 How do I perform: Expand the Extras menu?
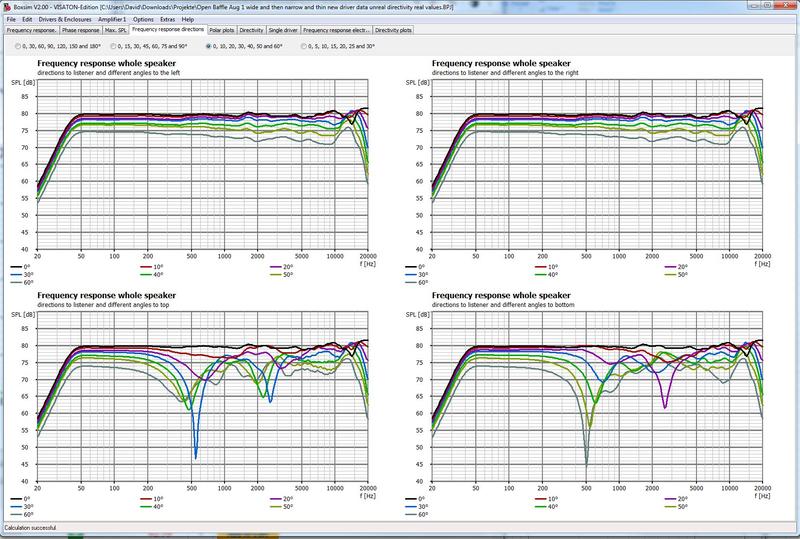[x=169, y=19]
